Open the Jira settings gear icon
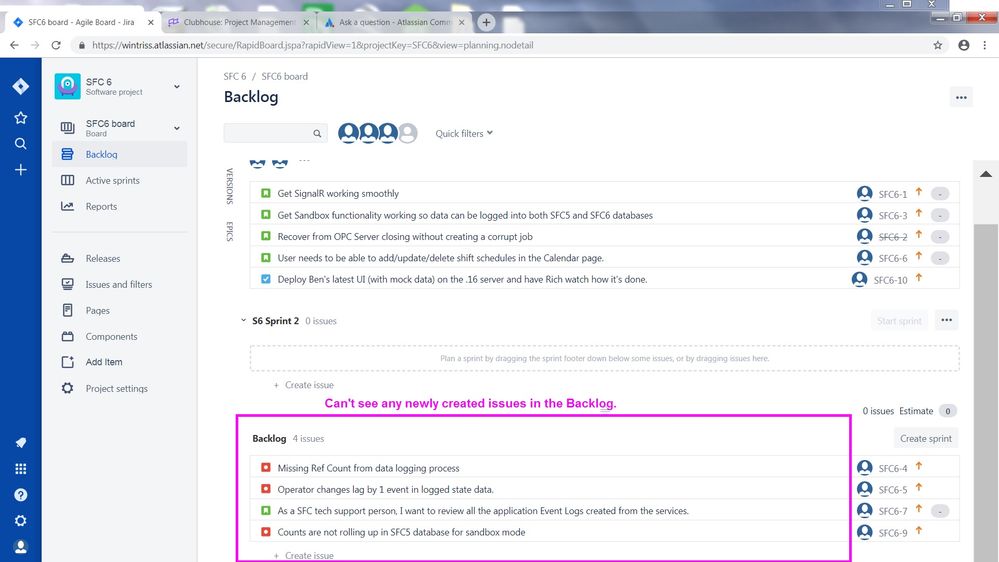 [x=20, y=521]
